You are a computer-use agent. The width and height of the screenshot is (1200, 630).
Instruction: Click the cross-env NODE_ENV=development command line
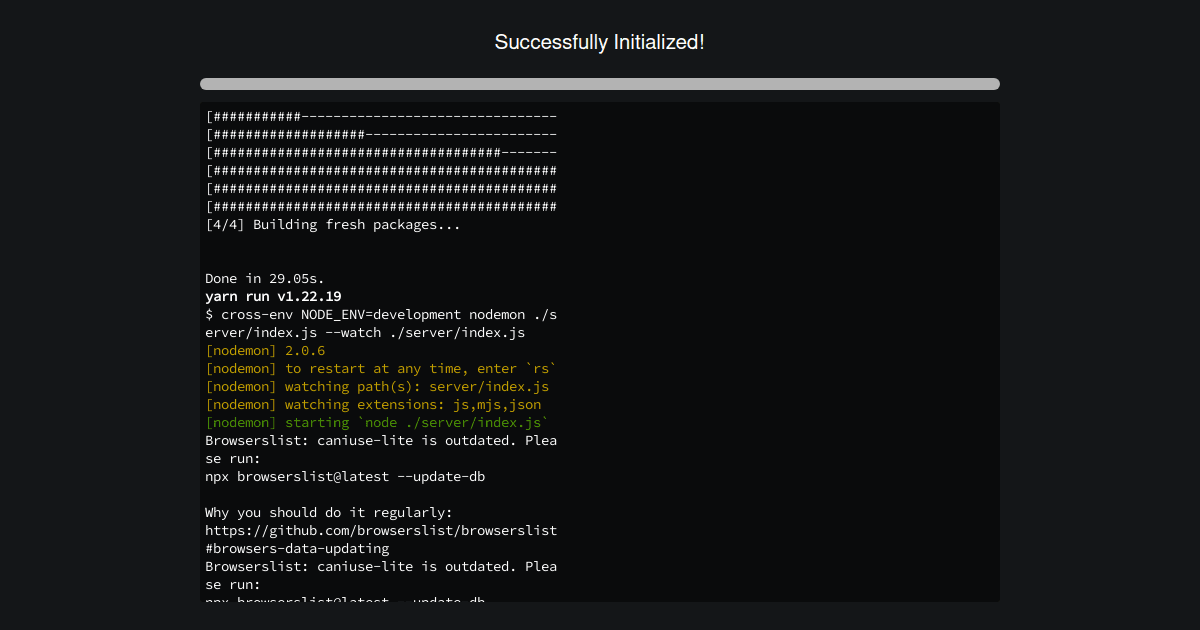pos(380,314)
